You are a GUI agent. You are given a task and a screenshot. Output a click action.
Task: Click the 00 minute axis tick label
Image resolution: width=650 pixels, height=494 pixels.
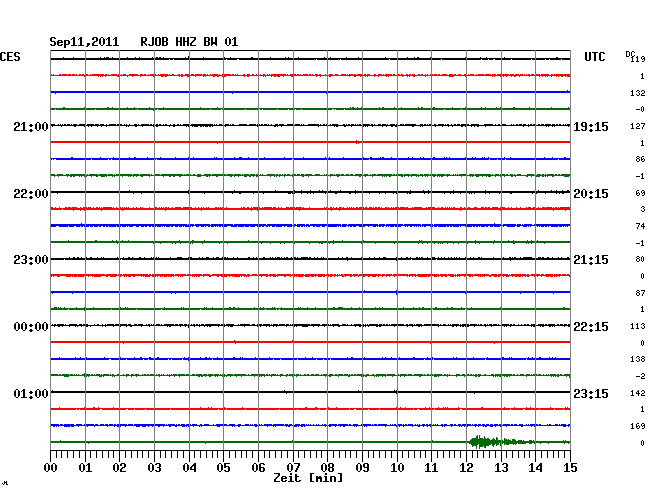click(51, 467)
